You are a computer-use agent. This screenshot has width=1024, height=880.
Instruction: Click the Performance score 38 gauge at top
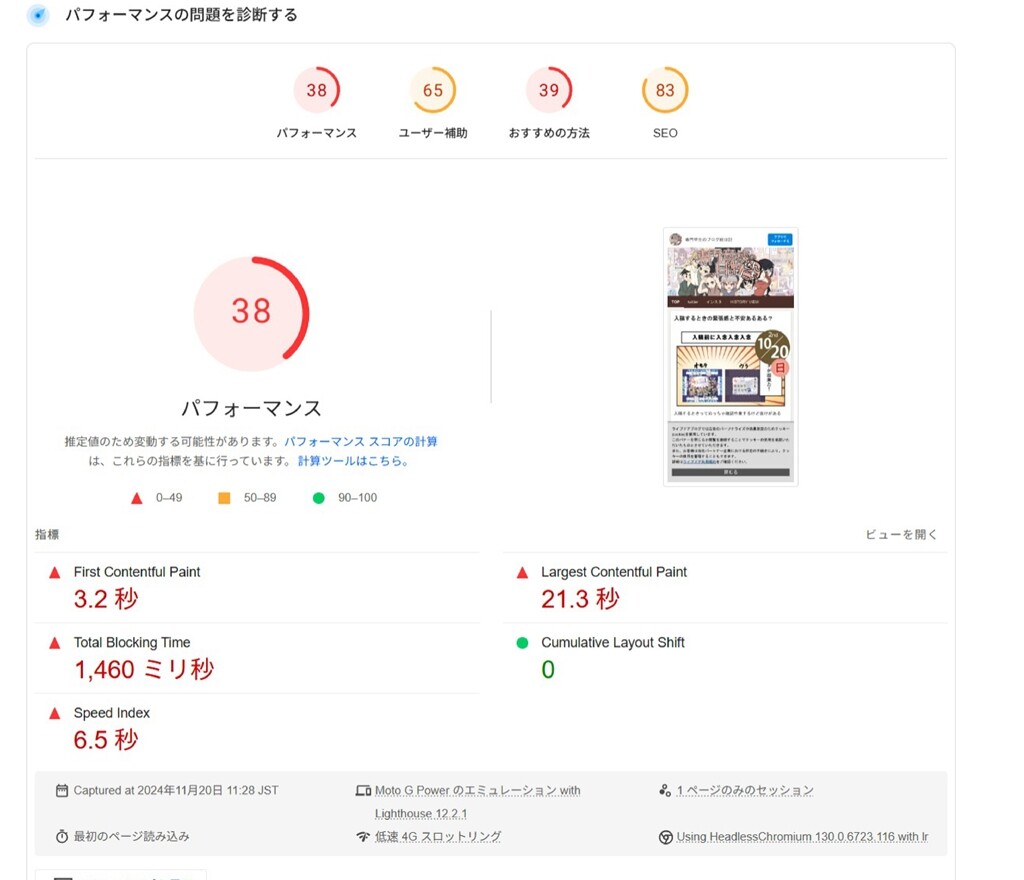tap(317, 90)
